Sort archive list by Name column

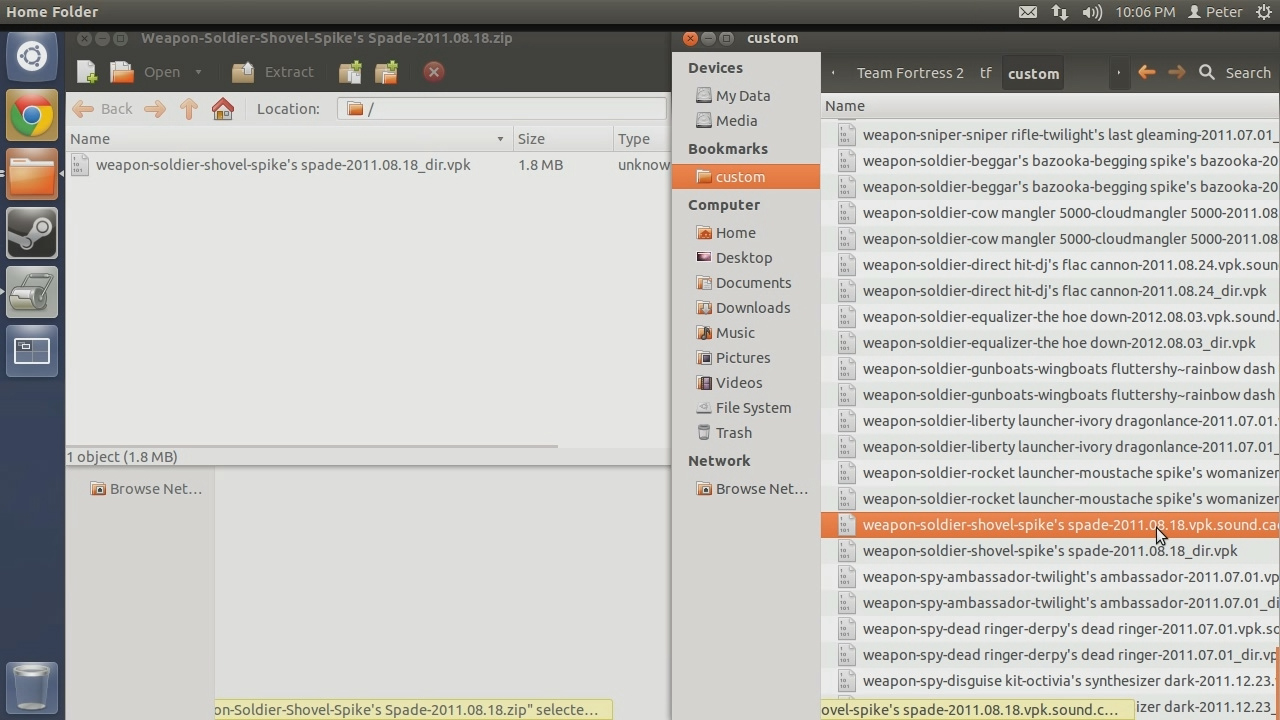pos(288,139)
